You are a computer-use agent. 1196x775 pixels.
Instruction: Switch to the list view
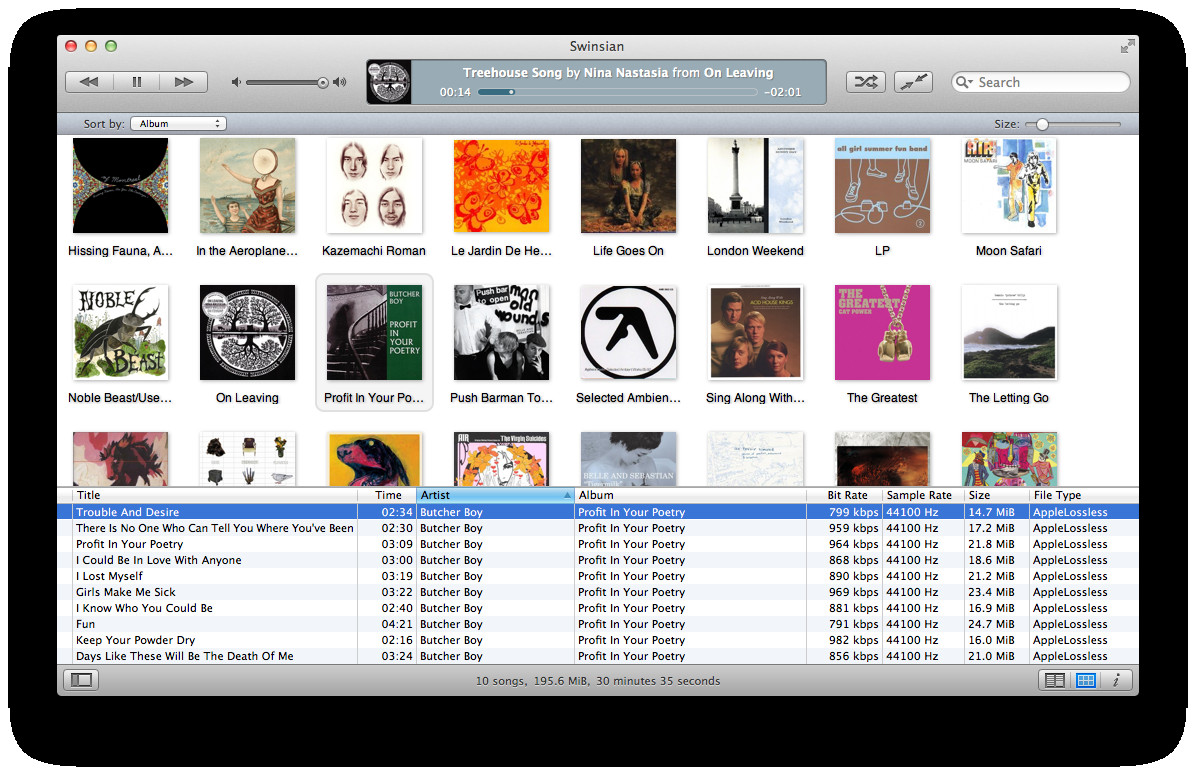pyautogui.click(x=1055, y=680)
